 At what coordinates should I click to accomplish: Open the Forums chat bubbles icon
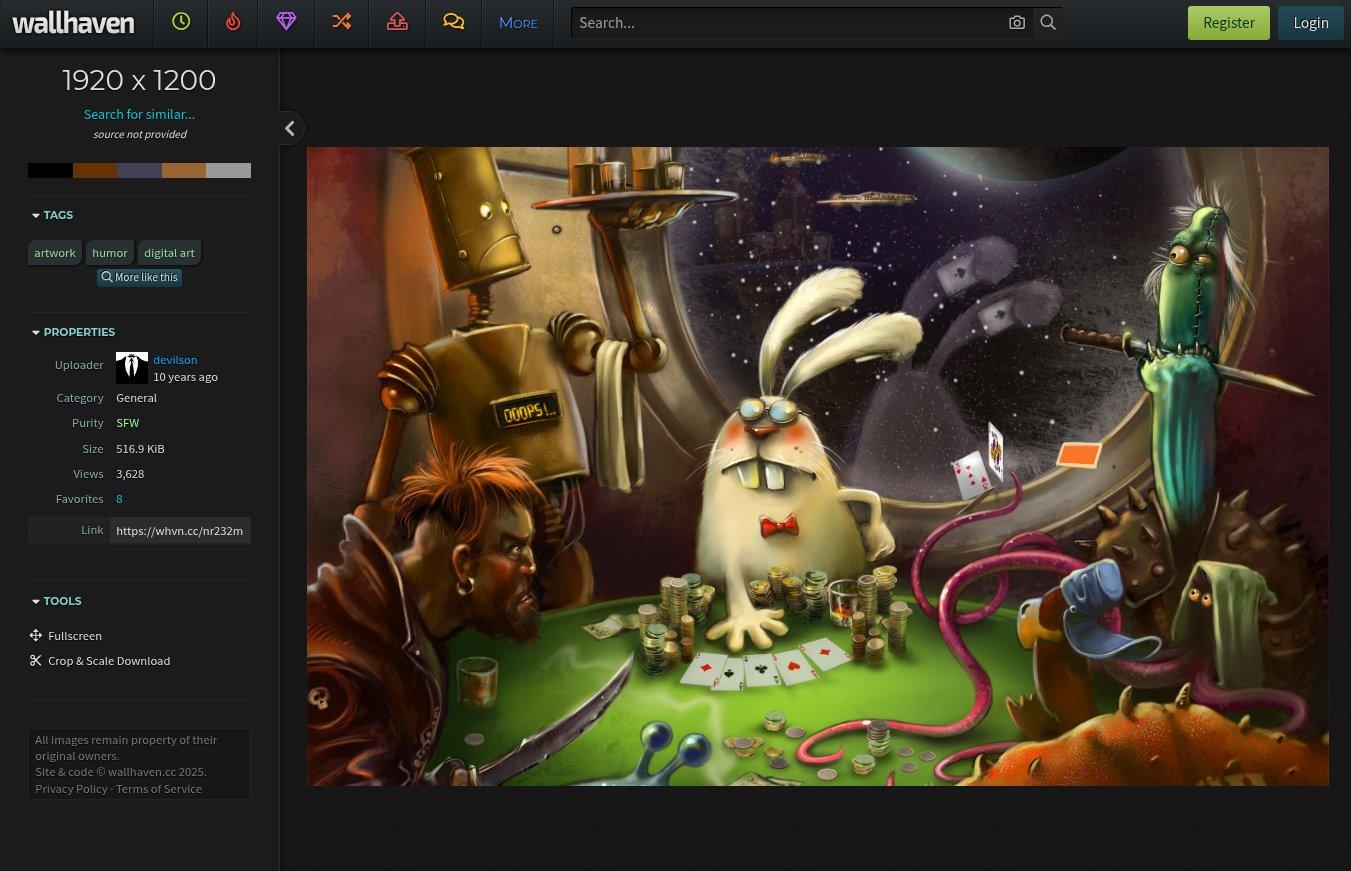453,22
